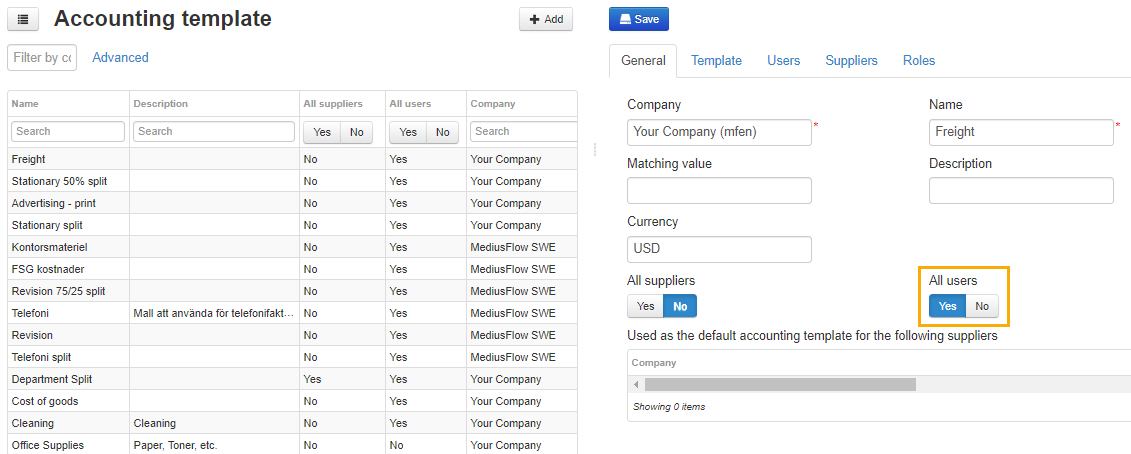This screenshot has height=454, width=1131.
Task: Filter All suppliers column by Yes
Action: pyautogui.click(x=322, y=132)
